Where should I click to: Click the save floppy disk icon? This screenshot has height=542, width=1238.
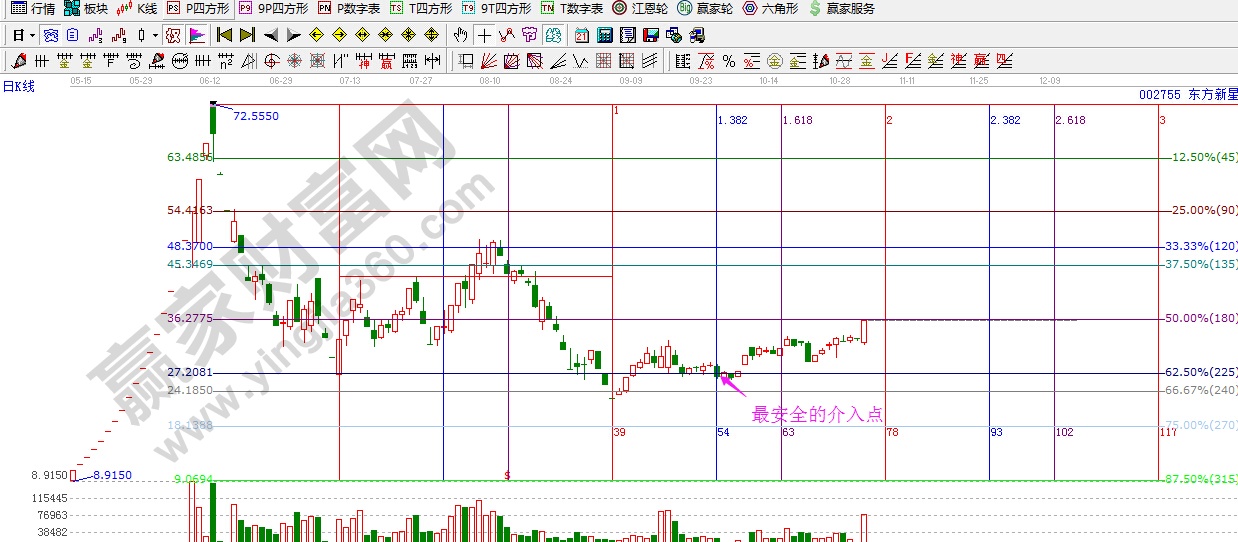[651, 35]
